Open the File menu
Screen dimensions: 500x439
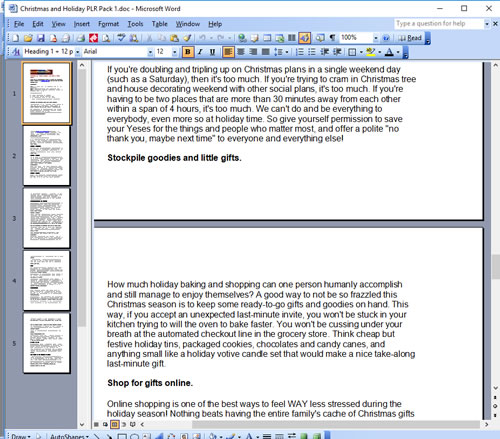tap(19, 24)
